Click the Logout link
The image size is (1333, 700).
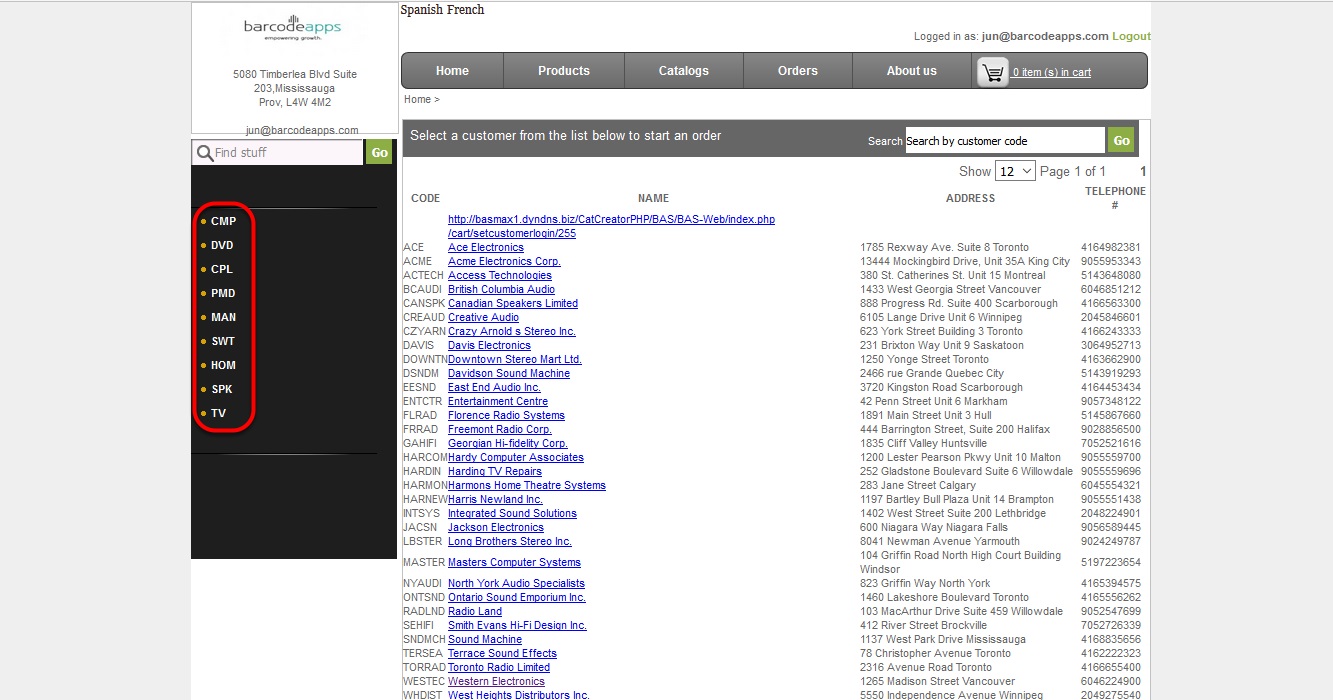point(1131,36)
